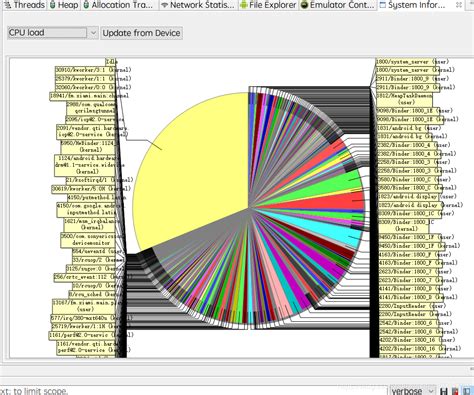
Task: Open the CPU load dropdown
Action: click(53, 33)
